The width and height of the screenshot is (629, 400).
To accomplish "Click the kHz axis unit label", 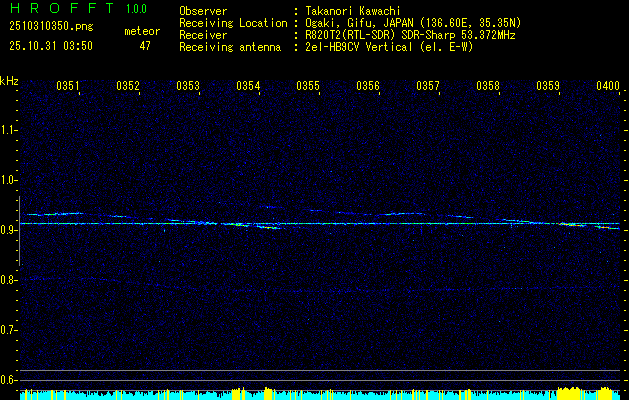I will (9, 81).
